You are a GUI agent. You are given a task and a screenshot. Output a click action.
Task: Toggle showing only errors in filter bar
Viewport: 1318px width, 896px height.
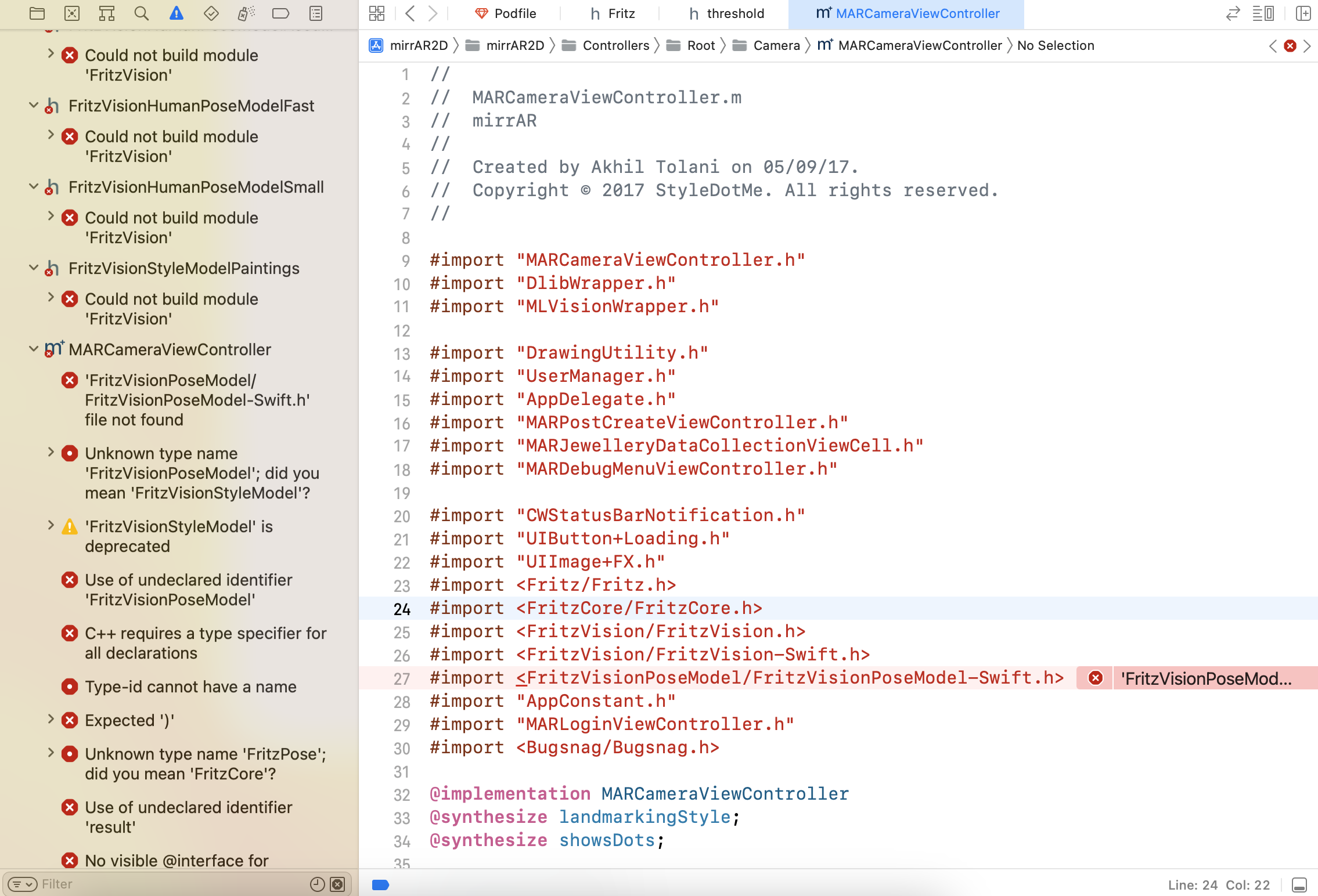click(x=338, y=884)
